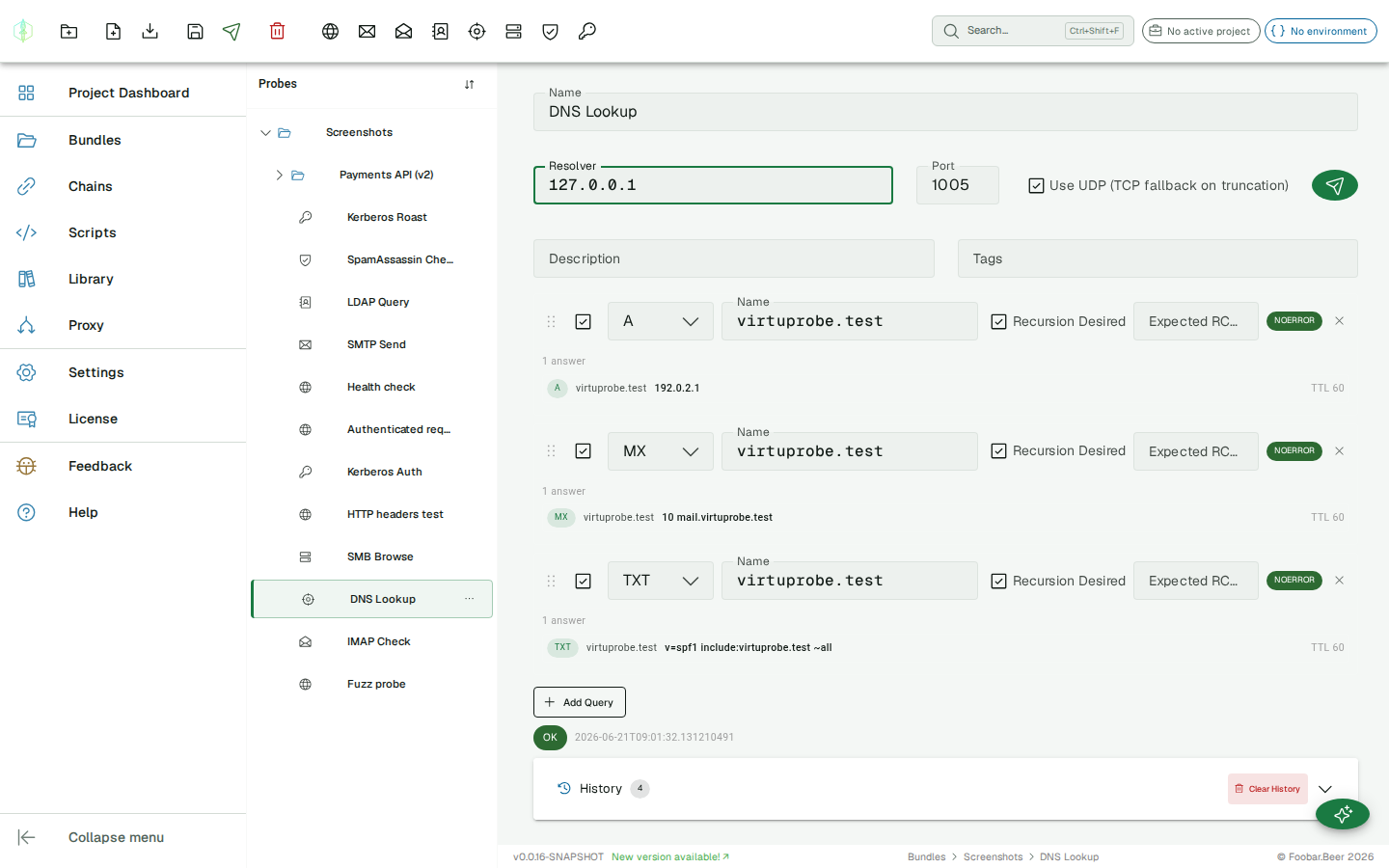Click the import download icon in toolbar
Image resolution: width=1389 pixels, height=868 pixels.
pos(150,31)
